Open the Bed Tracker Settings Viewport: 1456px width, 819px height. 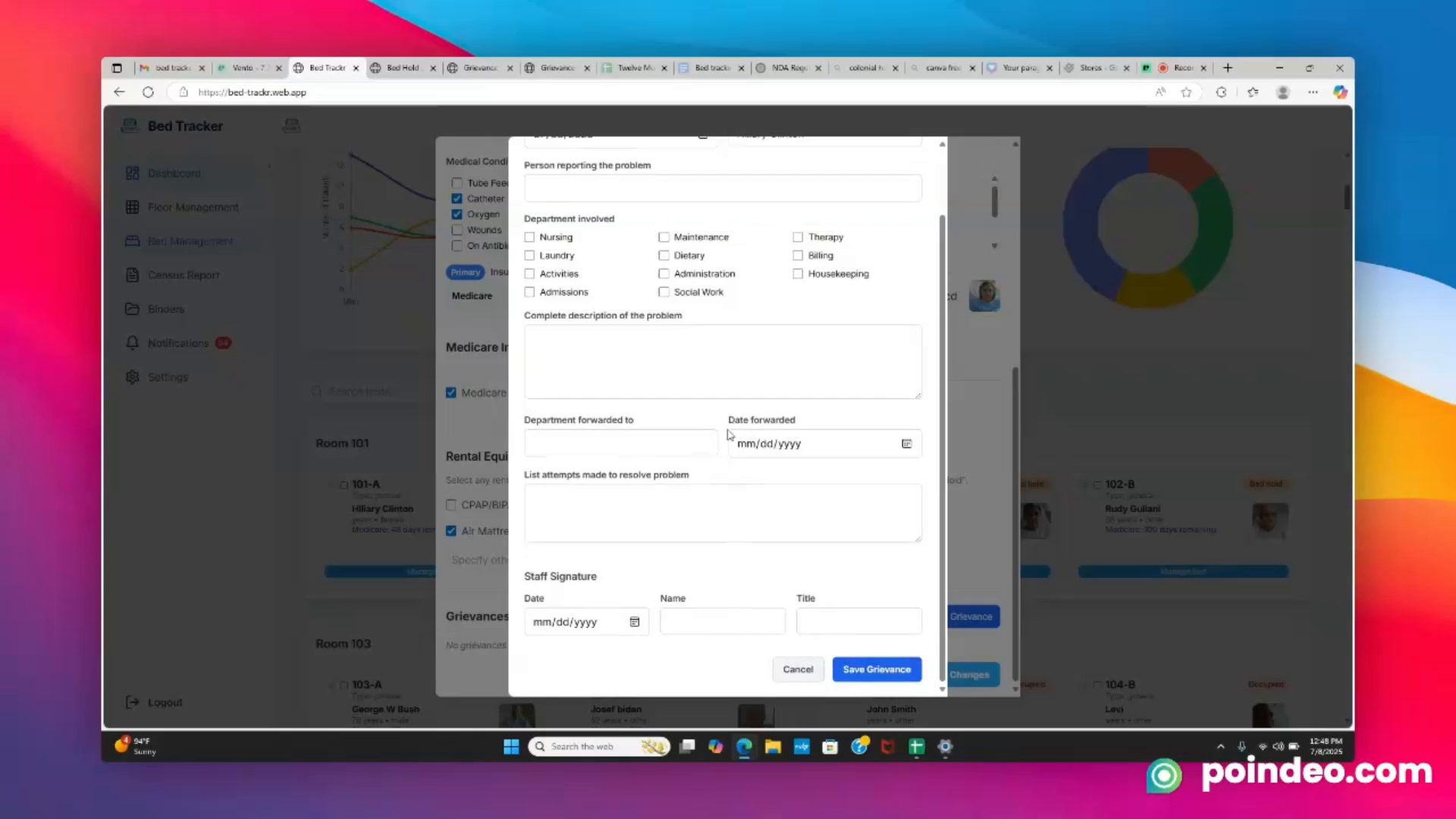(168, 377)
